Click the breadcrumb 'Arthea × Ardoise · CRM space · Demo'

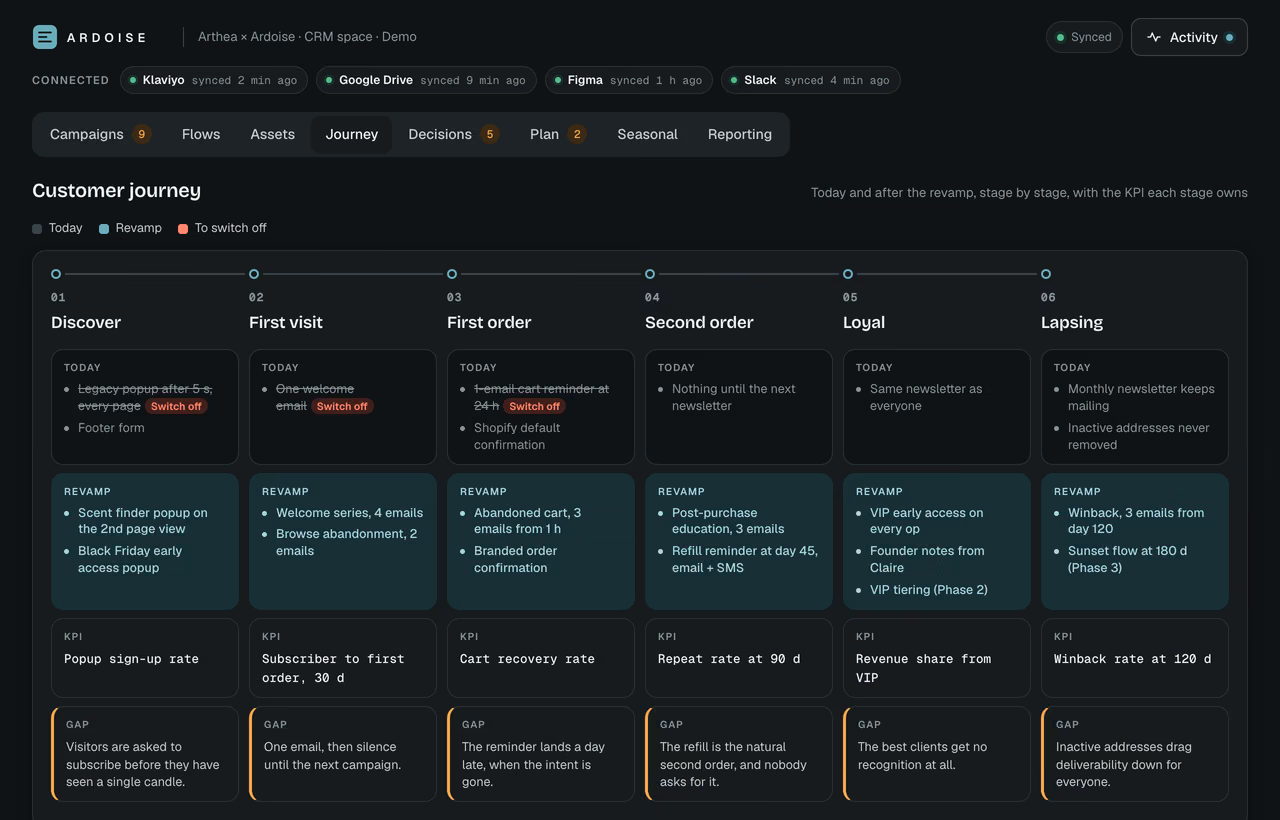[307, 37]
